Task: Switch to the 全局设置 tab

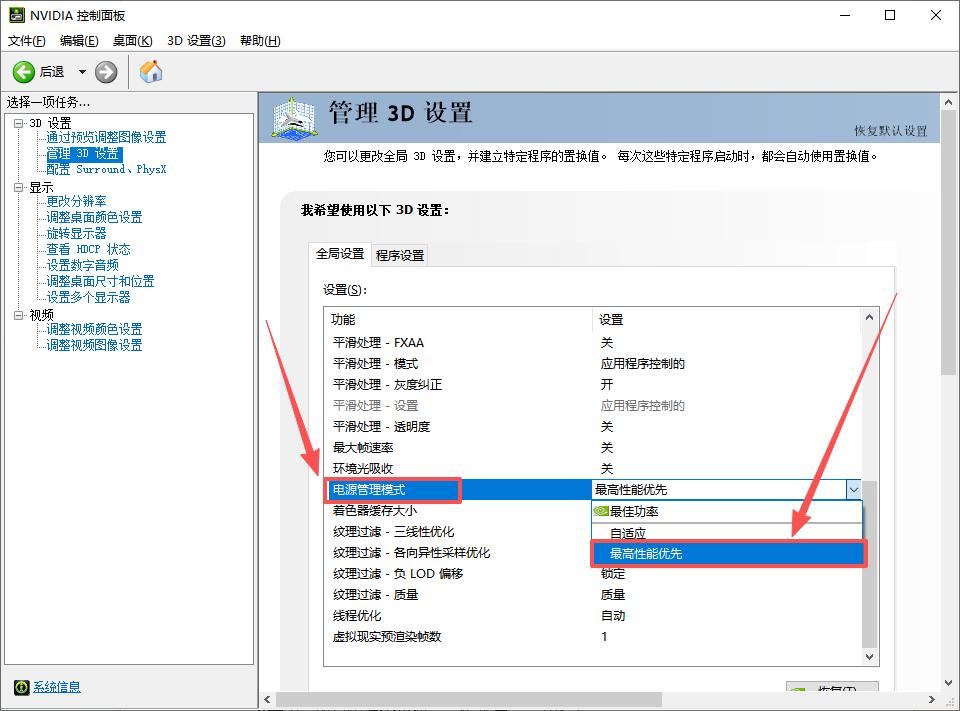Action: 340,254
